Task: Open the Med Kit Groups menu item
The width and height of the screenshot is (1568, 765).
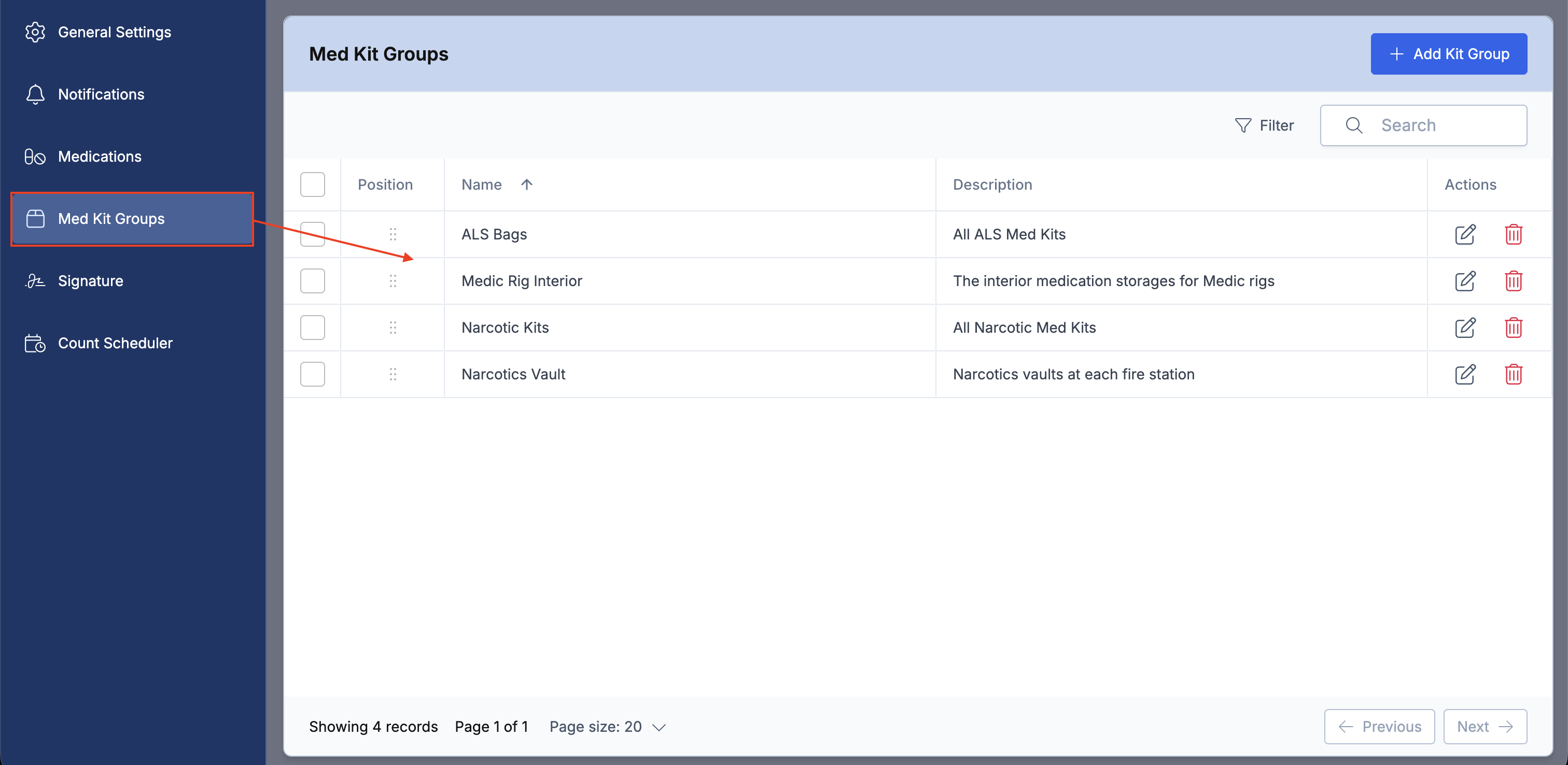Action: (132, 219)
